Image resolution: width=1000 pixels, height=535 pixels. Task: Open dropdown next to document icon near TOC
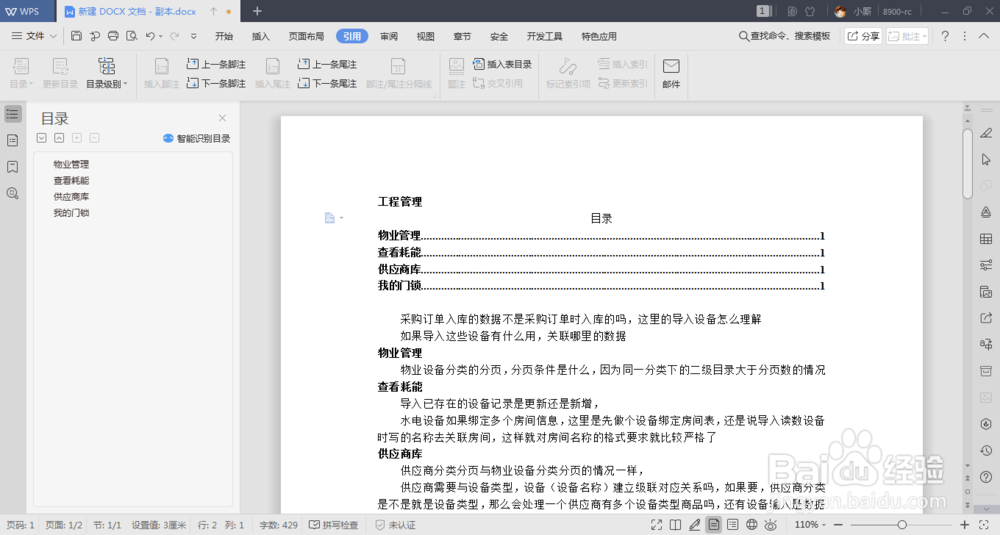(341, 218)
